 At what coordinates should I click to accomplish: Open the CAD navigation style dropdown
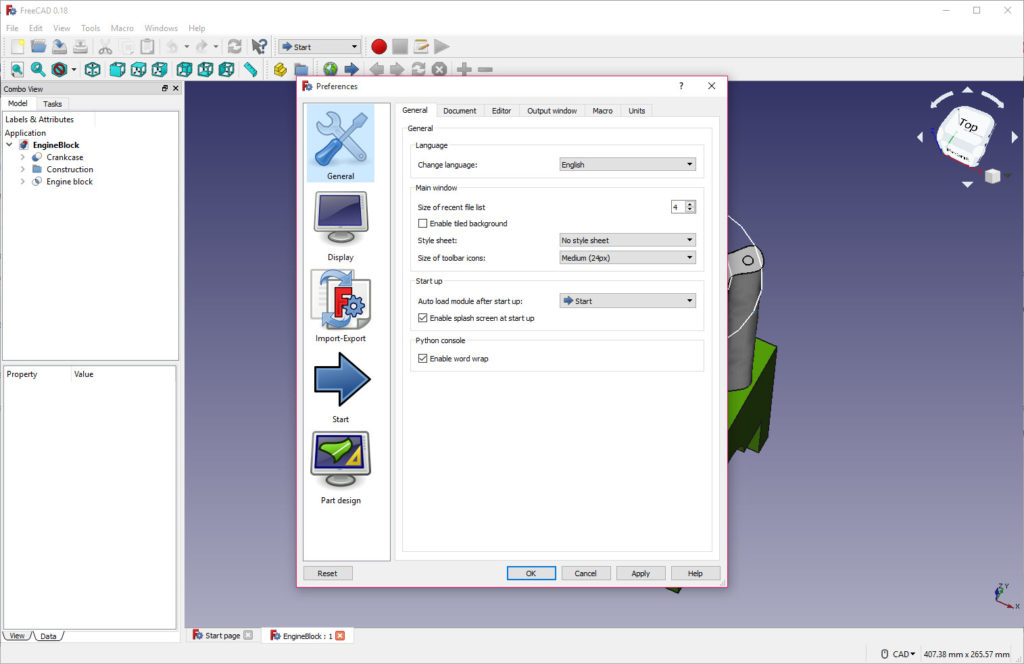coord(898,654)
